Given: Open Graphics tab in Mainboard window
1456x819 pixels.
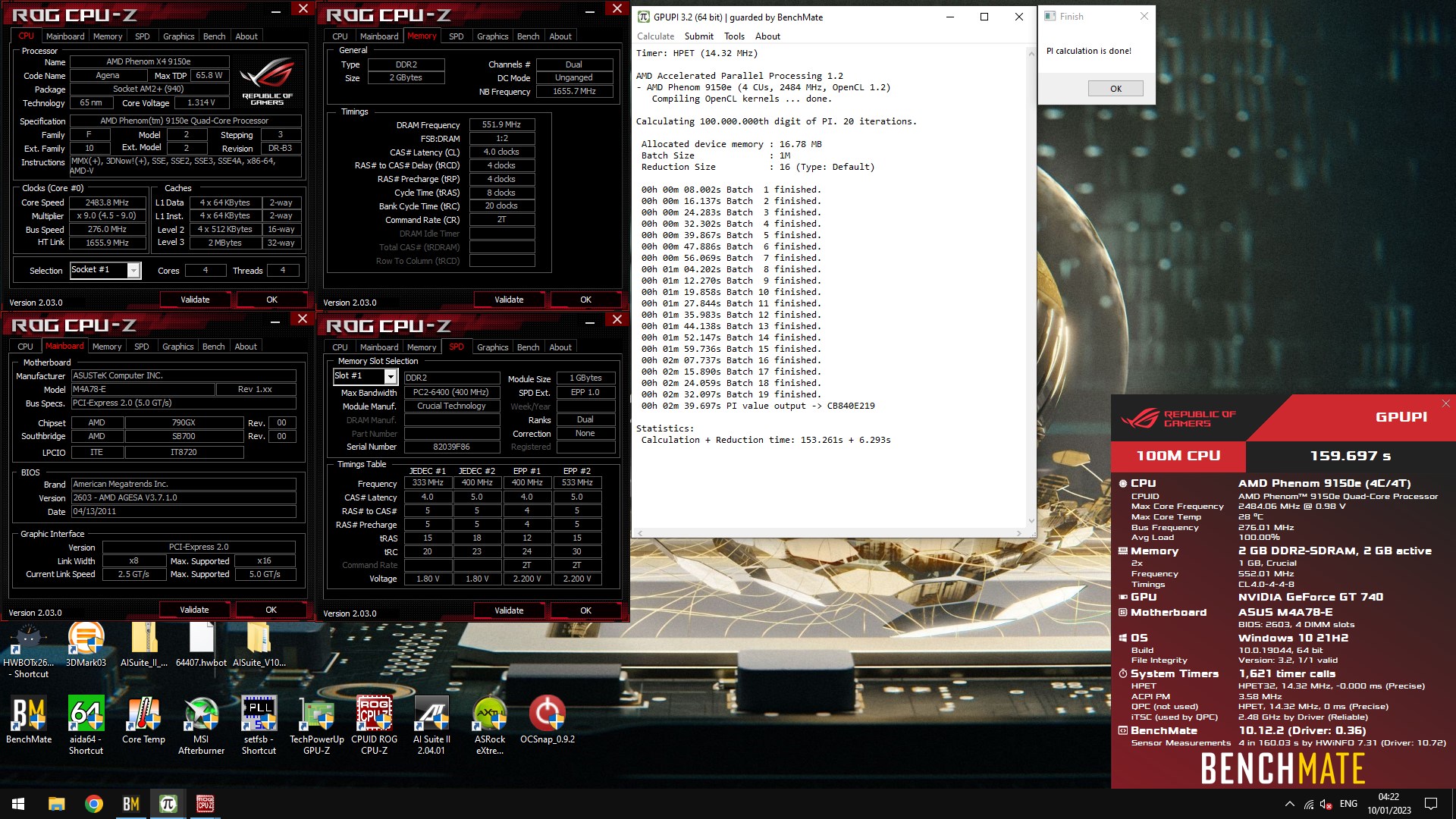Looking at the screenshot, I should point(178,347).
